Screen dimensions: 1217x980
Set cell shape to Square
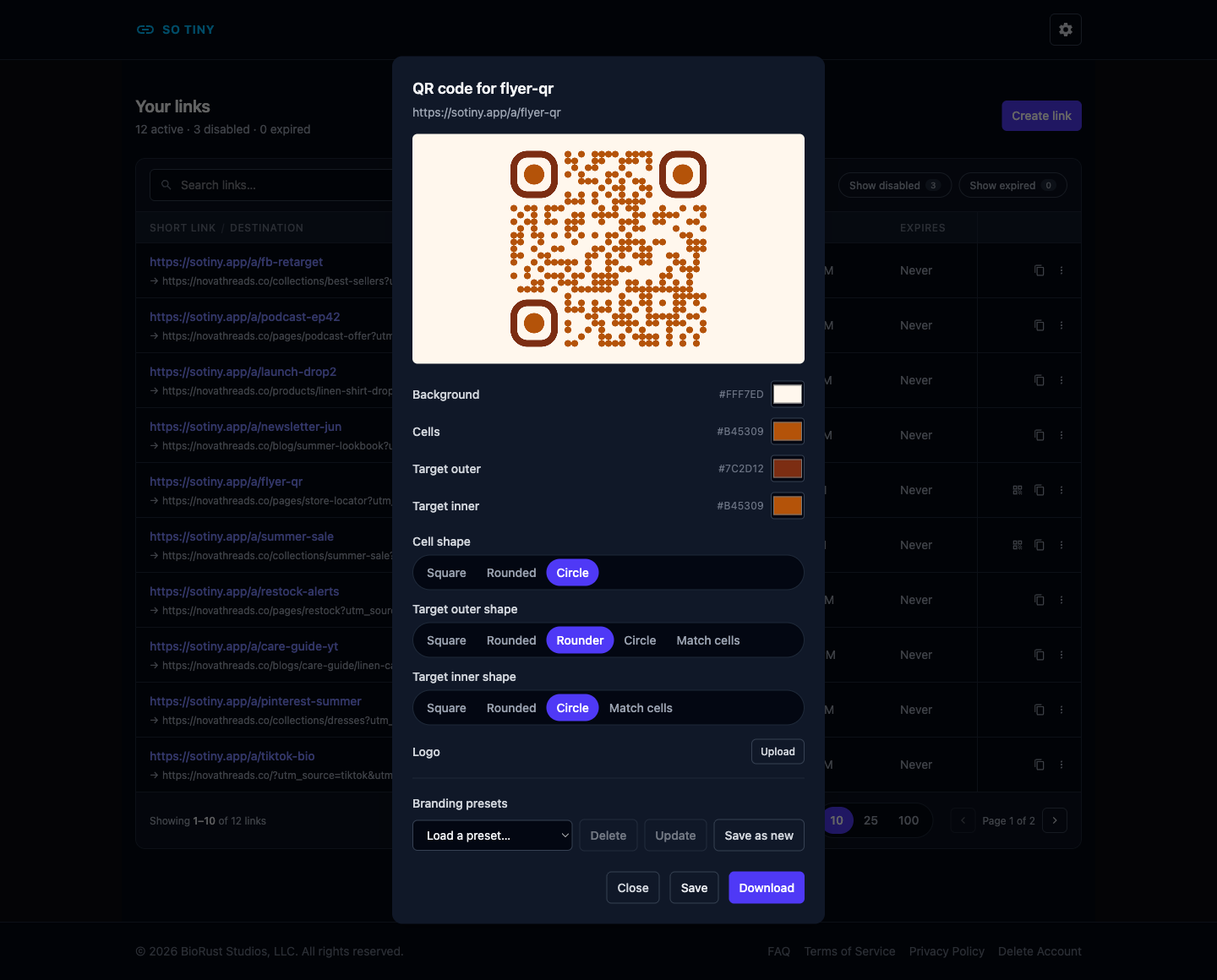(x=446, y=573)
